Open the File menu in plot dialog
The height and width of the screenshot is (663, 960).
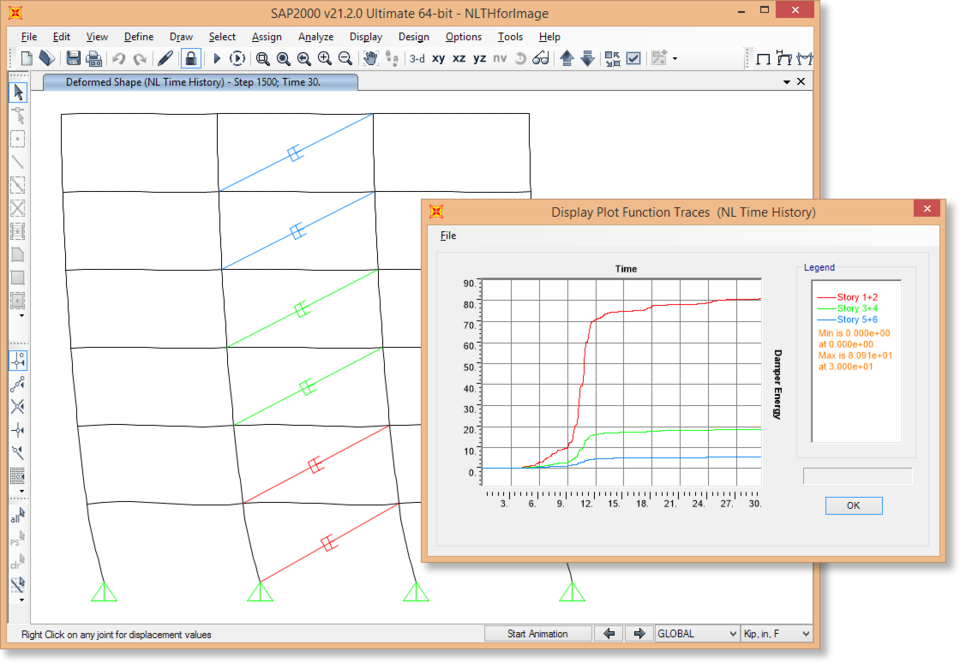pyautogui.click(x=448, y=236)
